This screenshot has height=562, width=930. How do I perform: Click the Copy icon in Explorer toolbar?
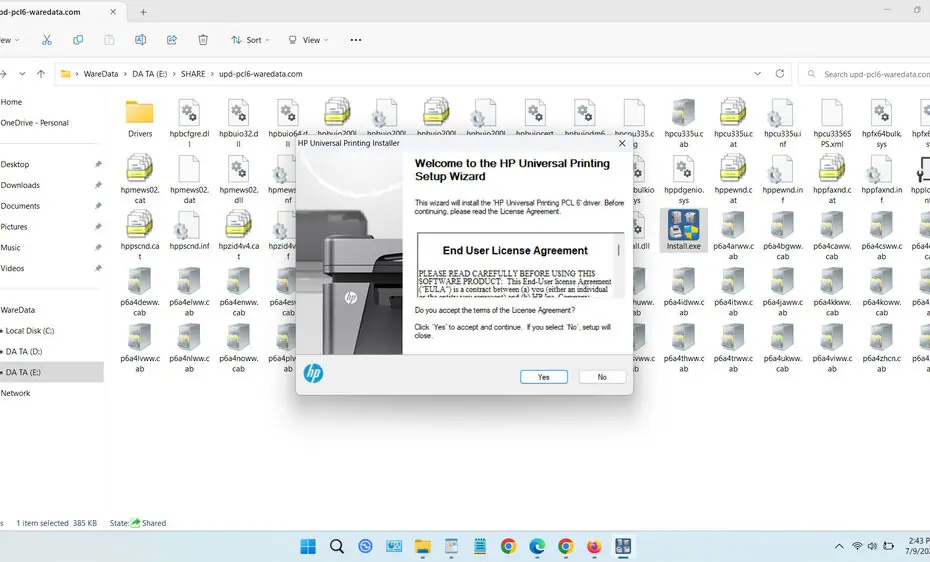click(x=78, y=40)
